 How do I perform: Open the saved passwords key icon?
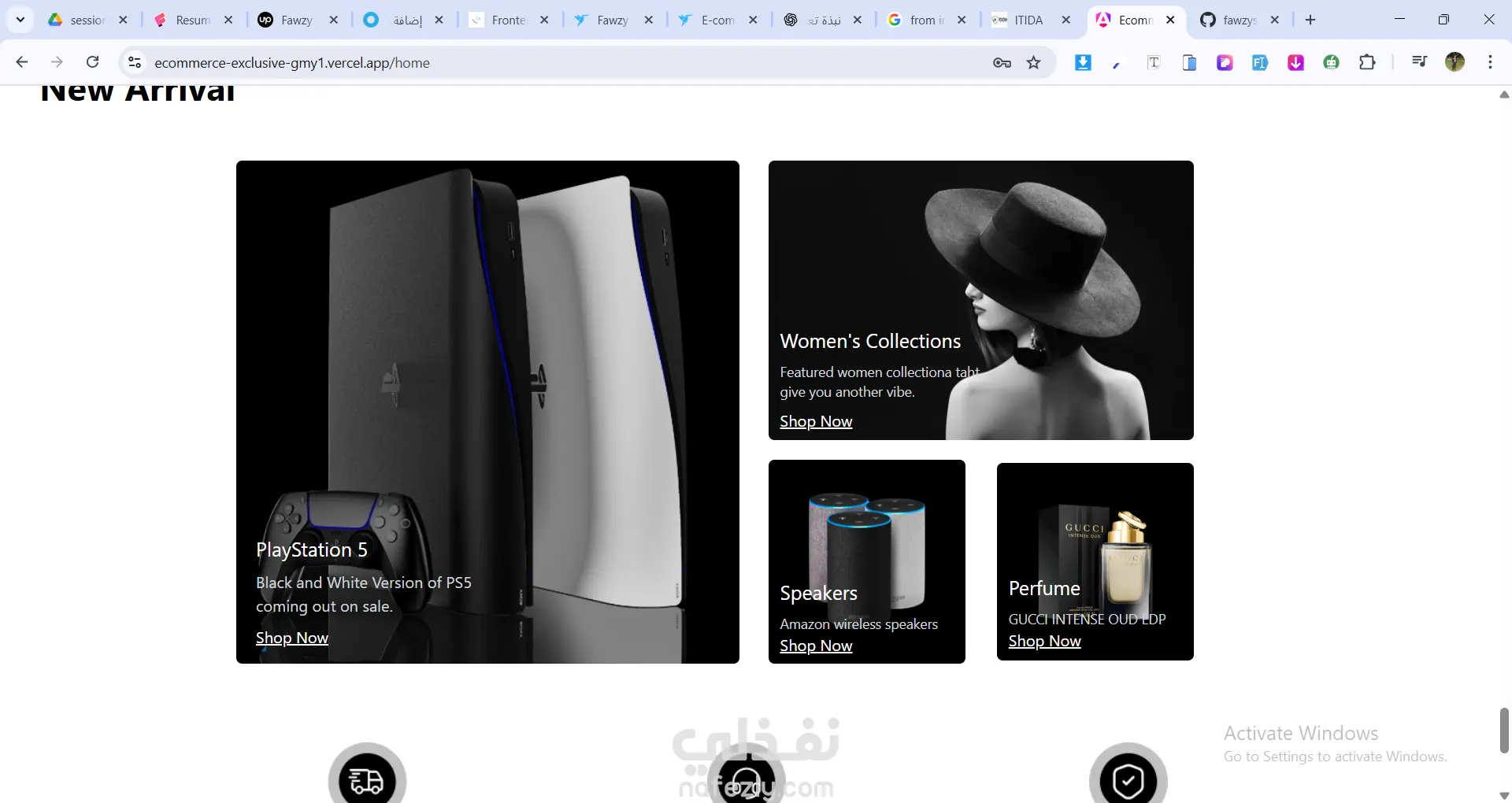1002,62
